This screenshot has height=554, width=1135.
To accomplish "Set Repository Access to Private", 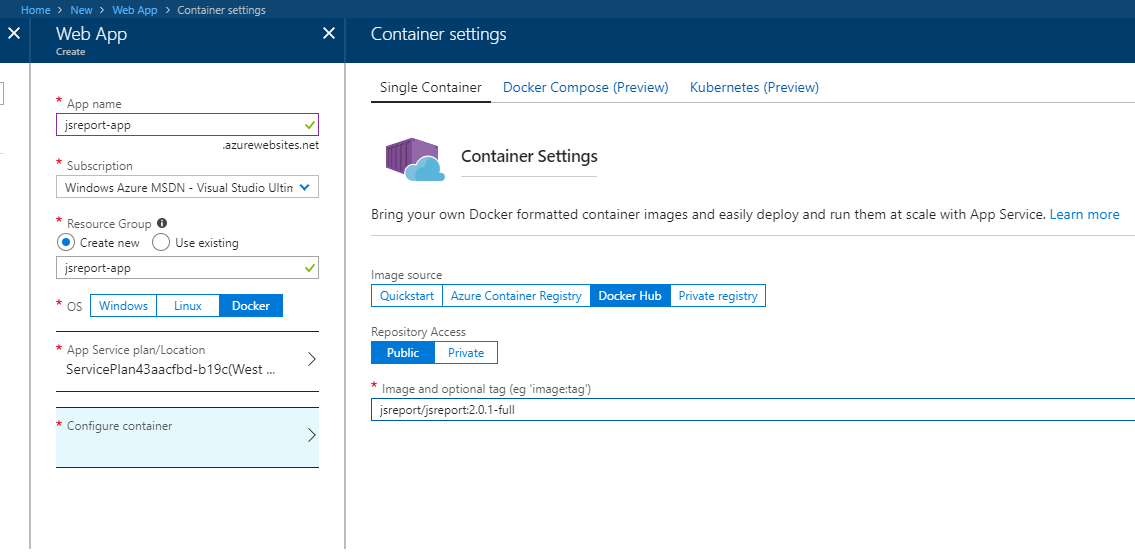I will 466,353.
